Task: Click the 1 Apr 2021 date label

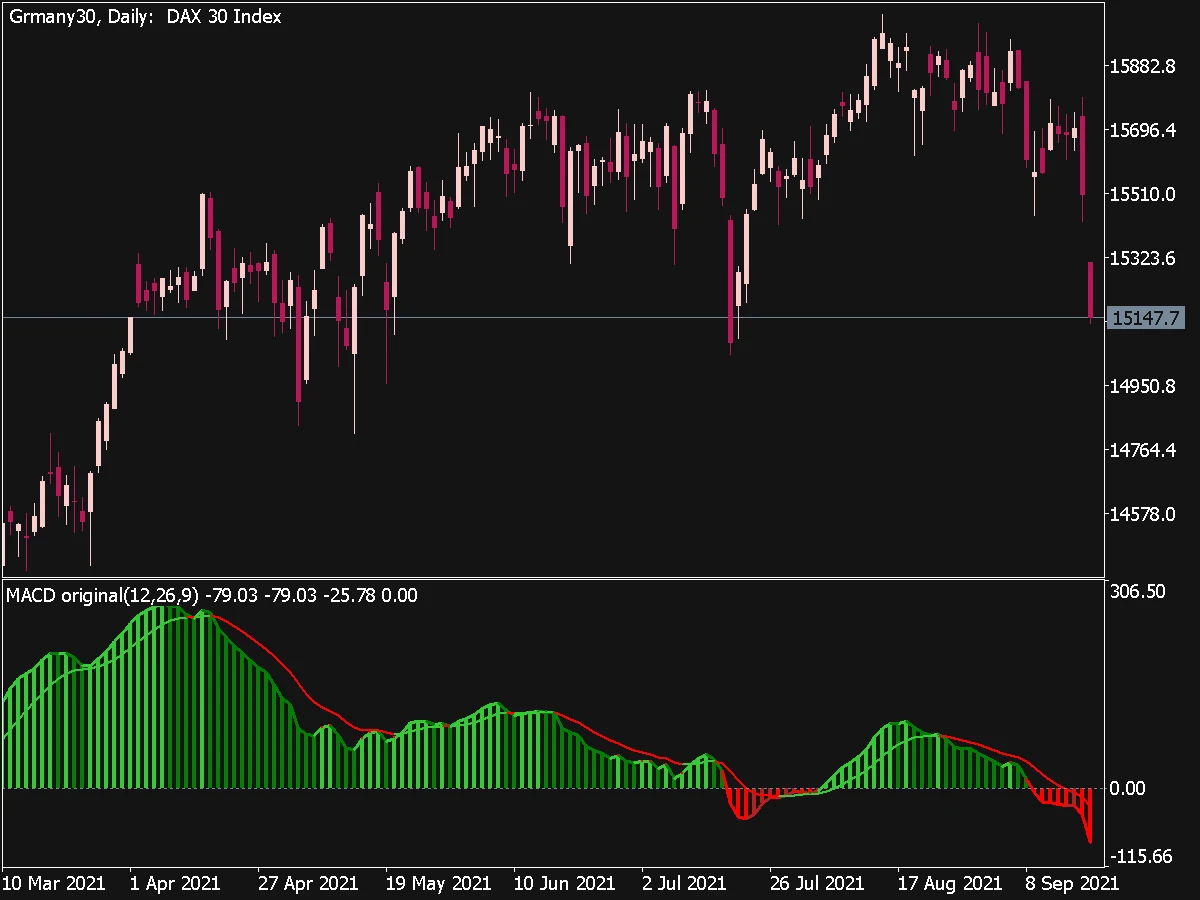Action: click(x=175, y=884)
